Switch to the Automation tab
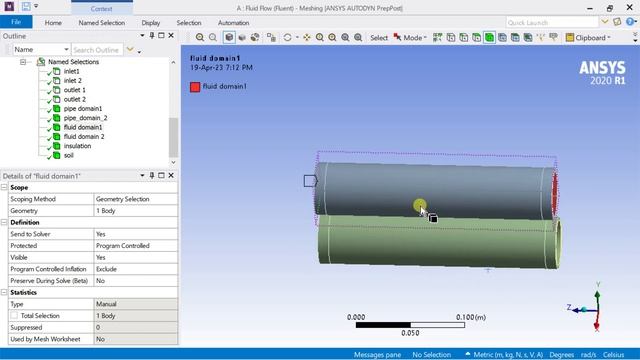 (x=233, y=23)
